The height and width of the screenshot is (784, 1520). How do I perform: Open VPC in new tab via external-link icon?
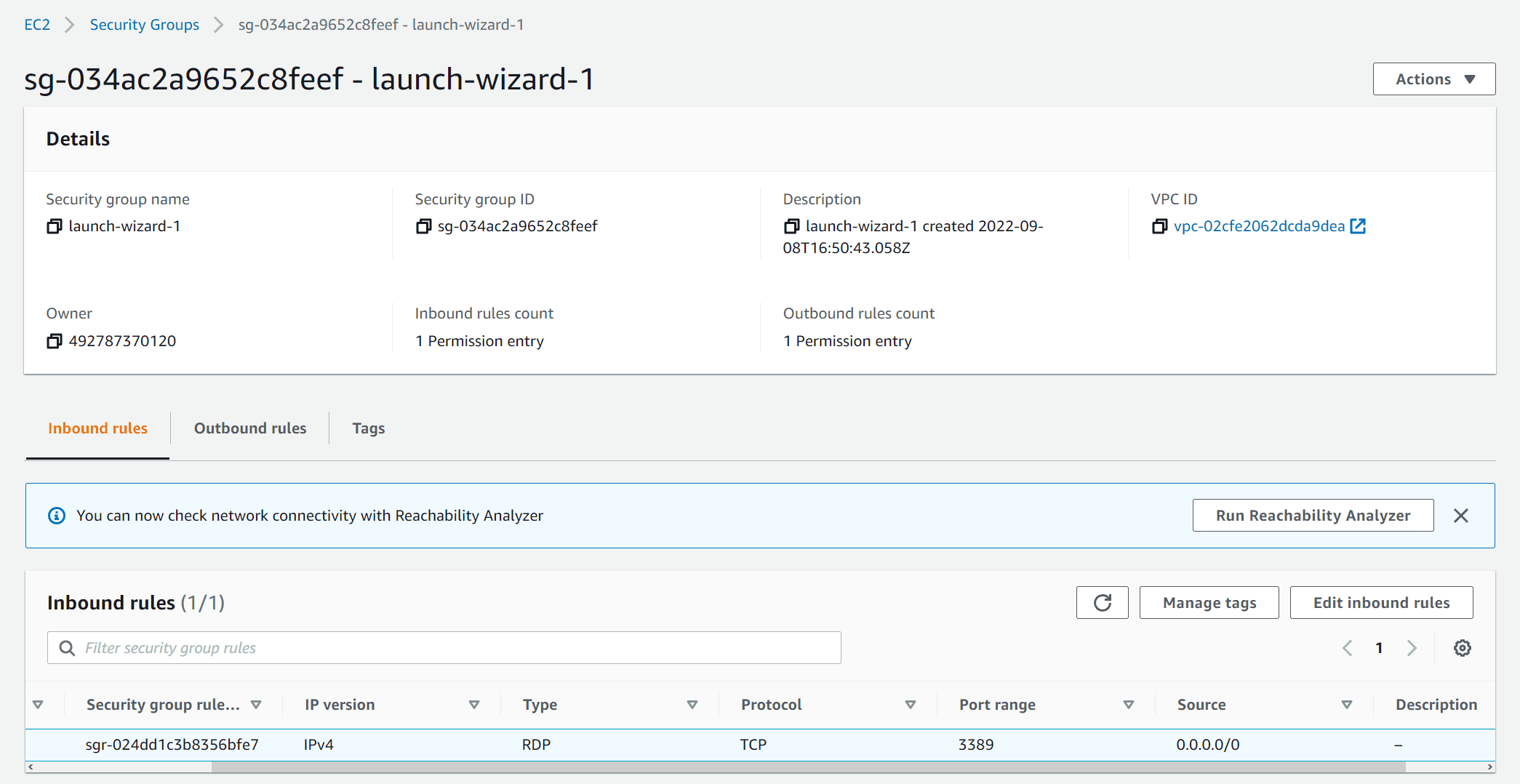point(1358,226)
